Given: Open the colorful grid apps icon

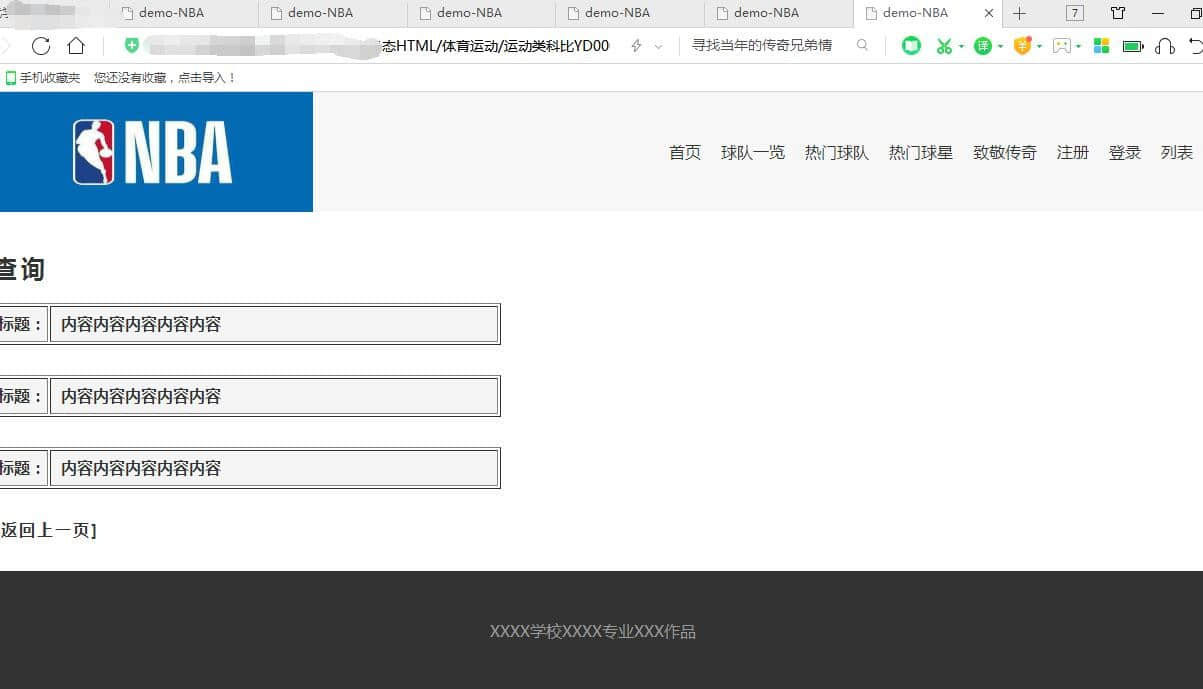Looking at the screenshot, I should 1101,46.
